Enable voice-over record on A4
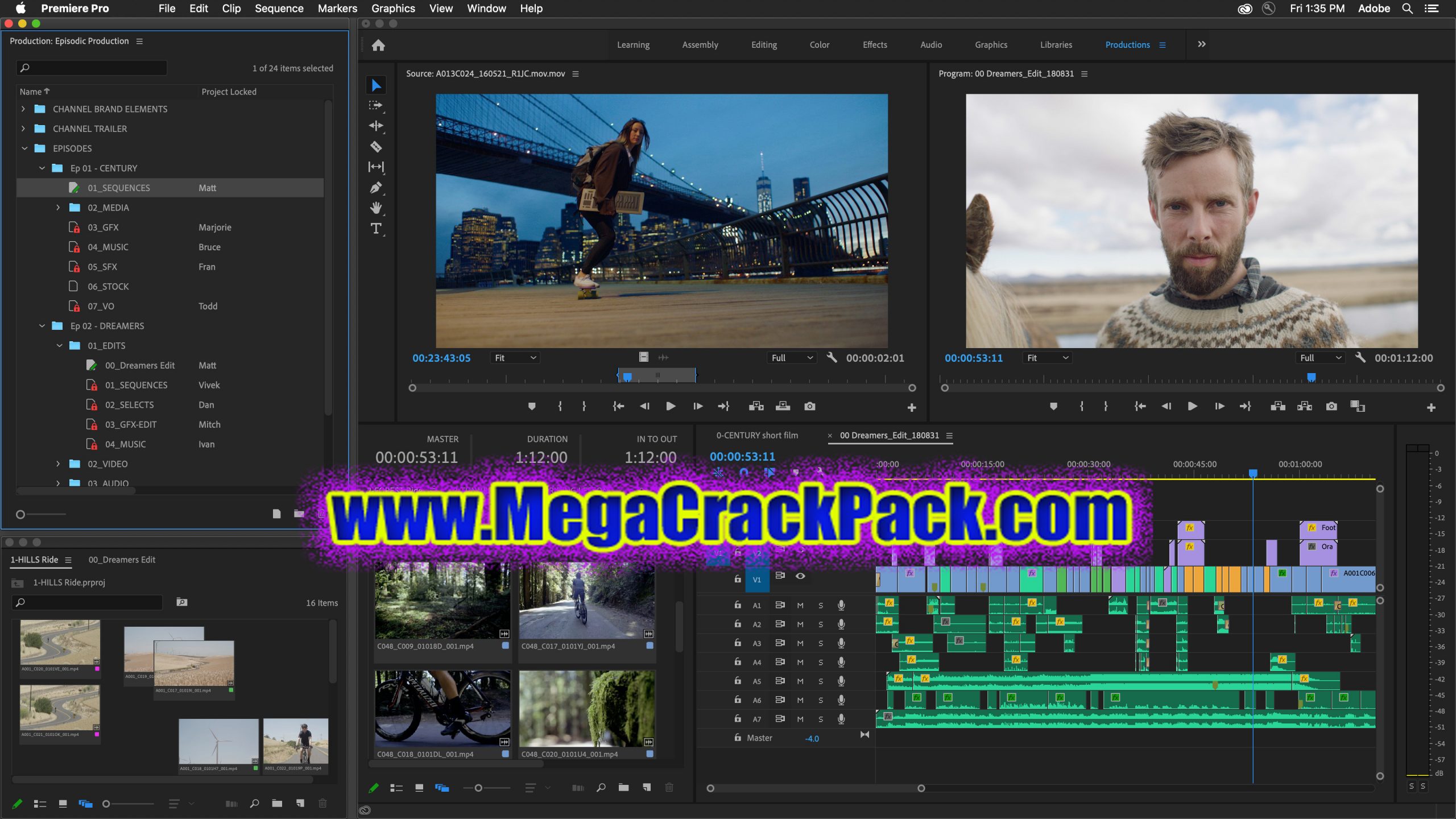Screen dimensions: 1456x819 (x=841, y=662)
